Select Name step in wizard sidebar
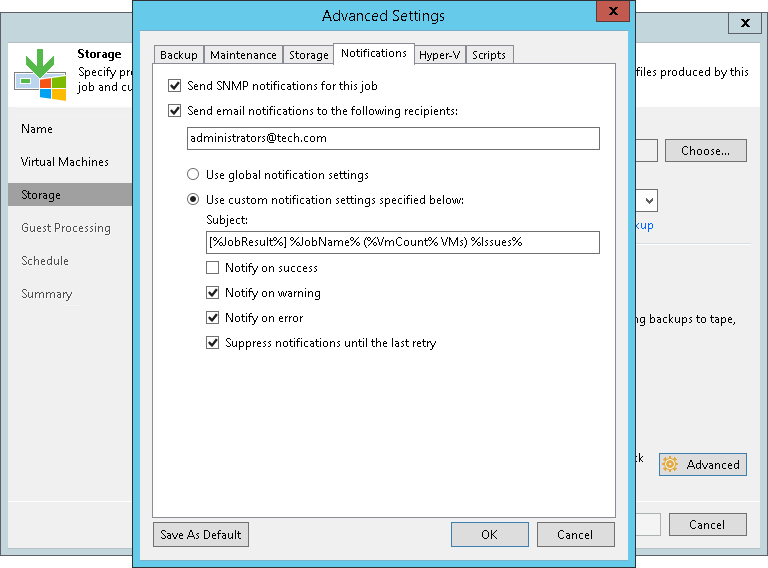This screenshot has height=568, width=768. 37,129
